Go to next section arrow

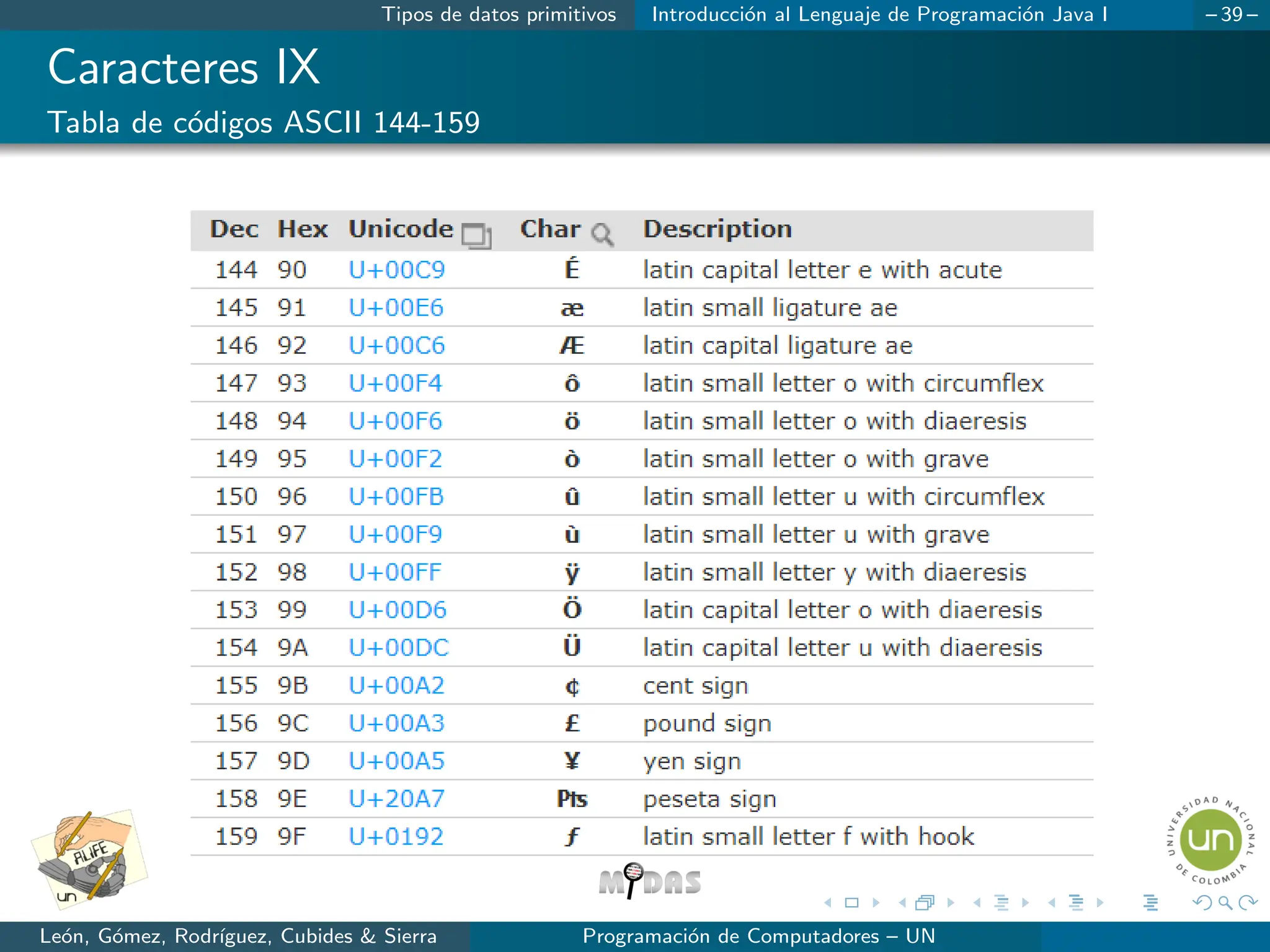point(1099,902)
